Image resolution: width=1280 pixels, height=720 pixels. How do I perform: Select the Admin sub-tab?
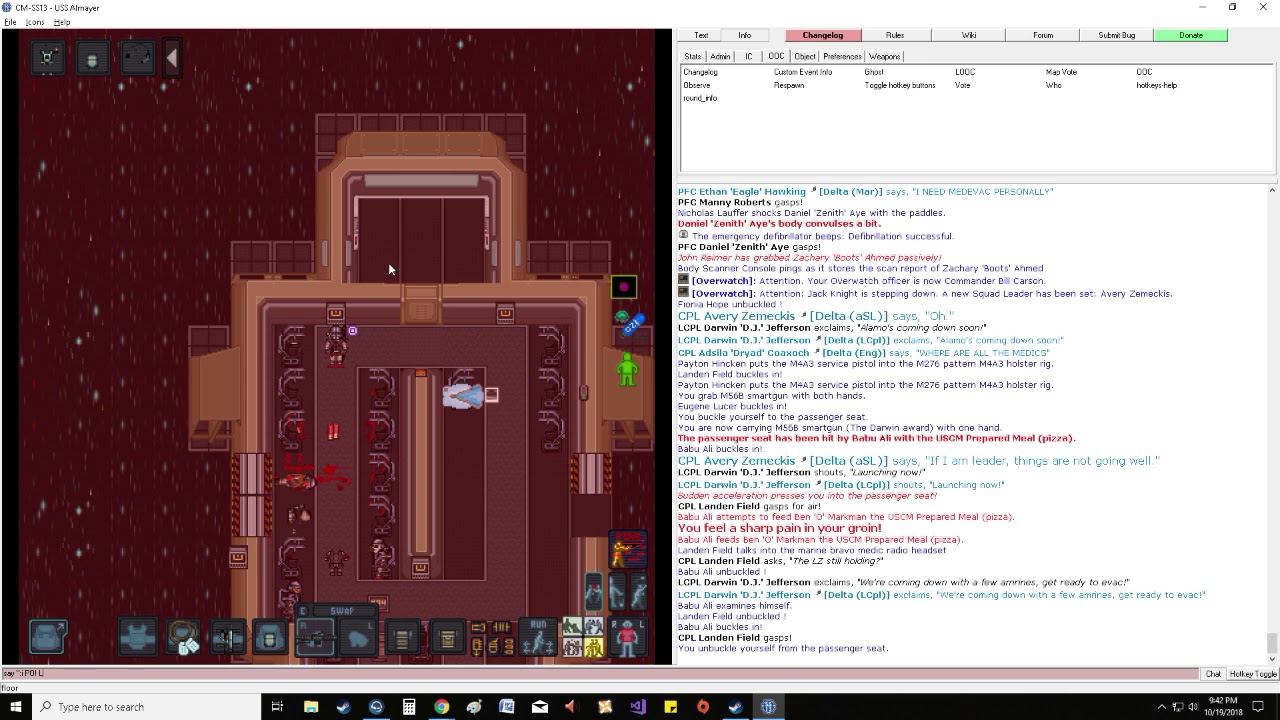point(720,57)
